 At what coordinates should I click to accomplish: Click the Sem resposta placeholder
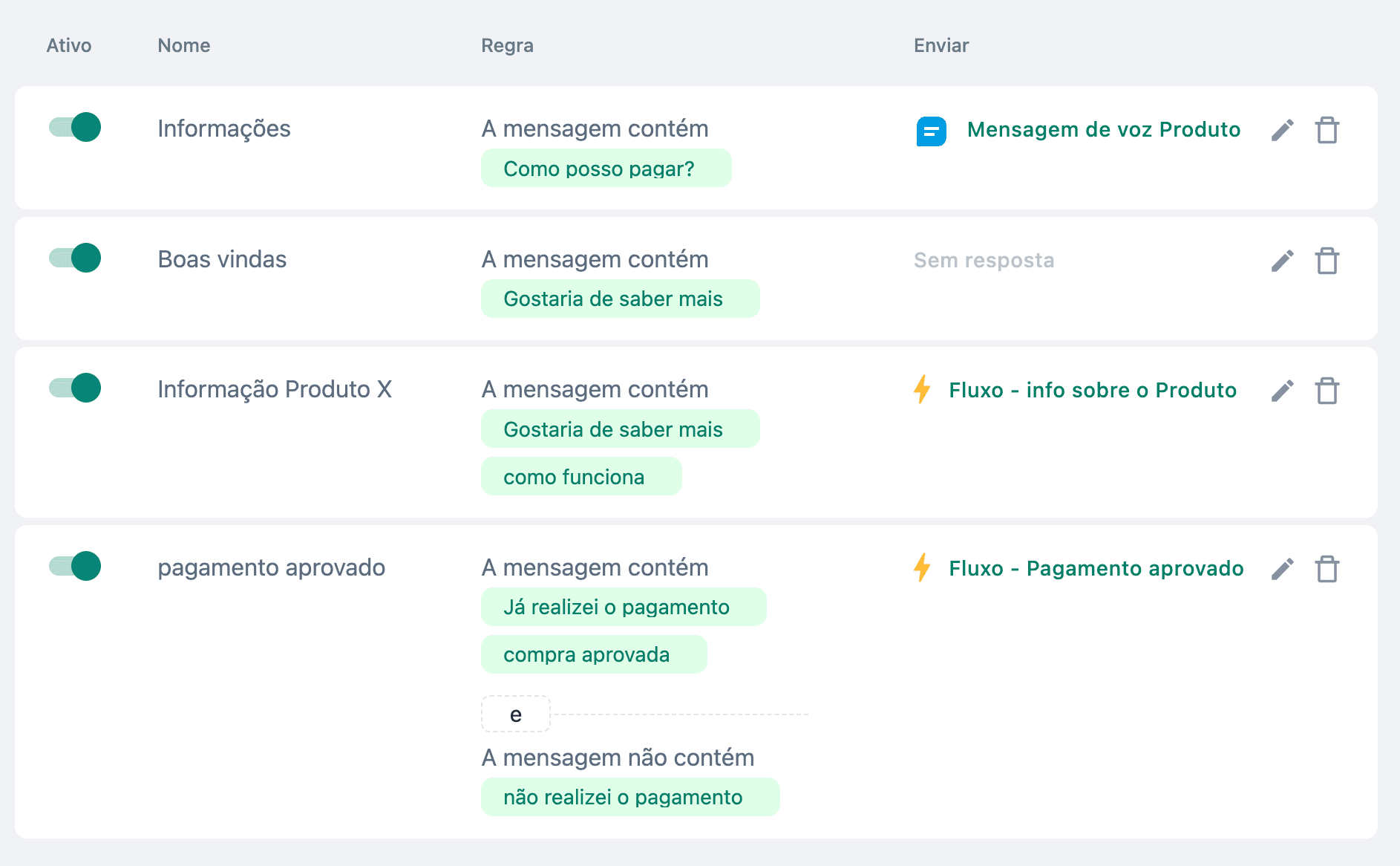point(984,260)
